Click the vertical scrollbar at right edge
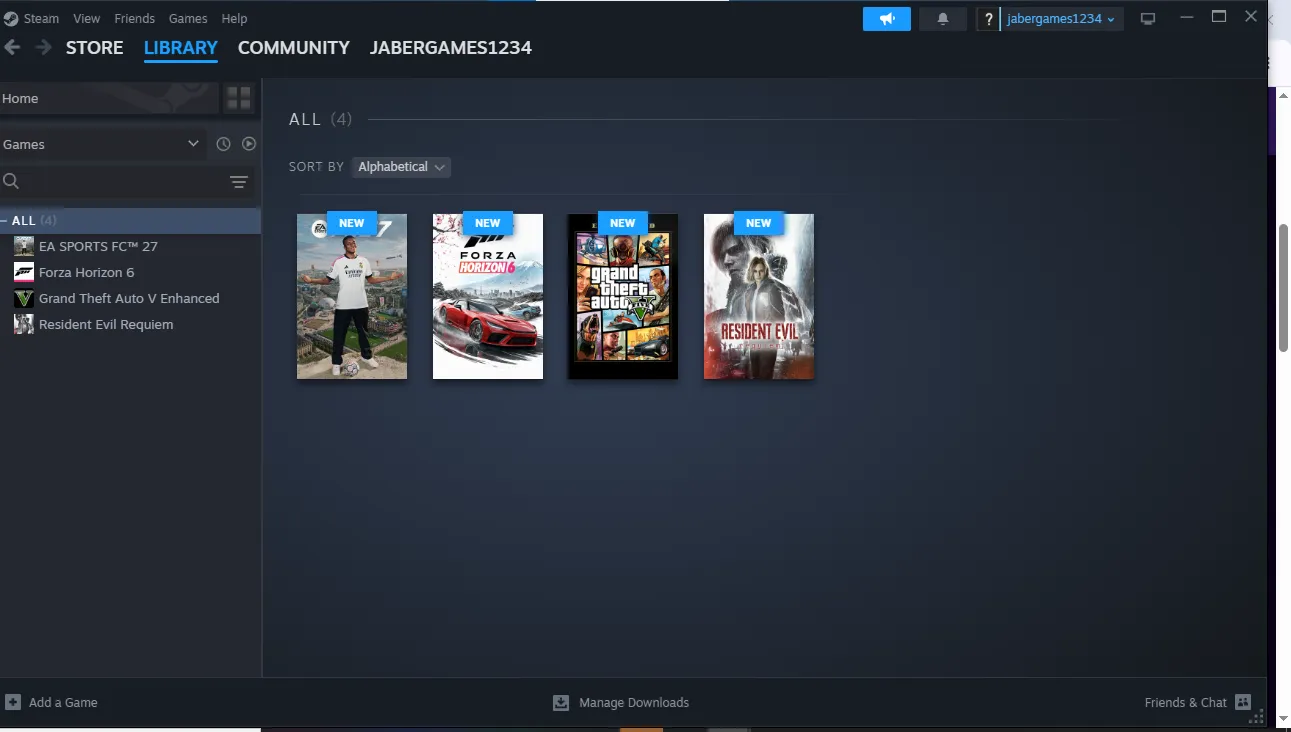Screen dimensions: 1291x732 pyautogui.click(x=1284, y=287)
